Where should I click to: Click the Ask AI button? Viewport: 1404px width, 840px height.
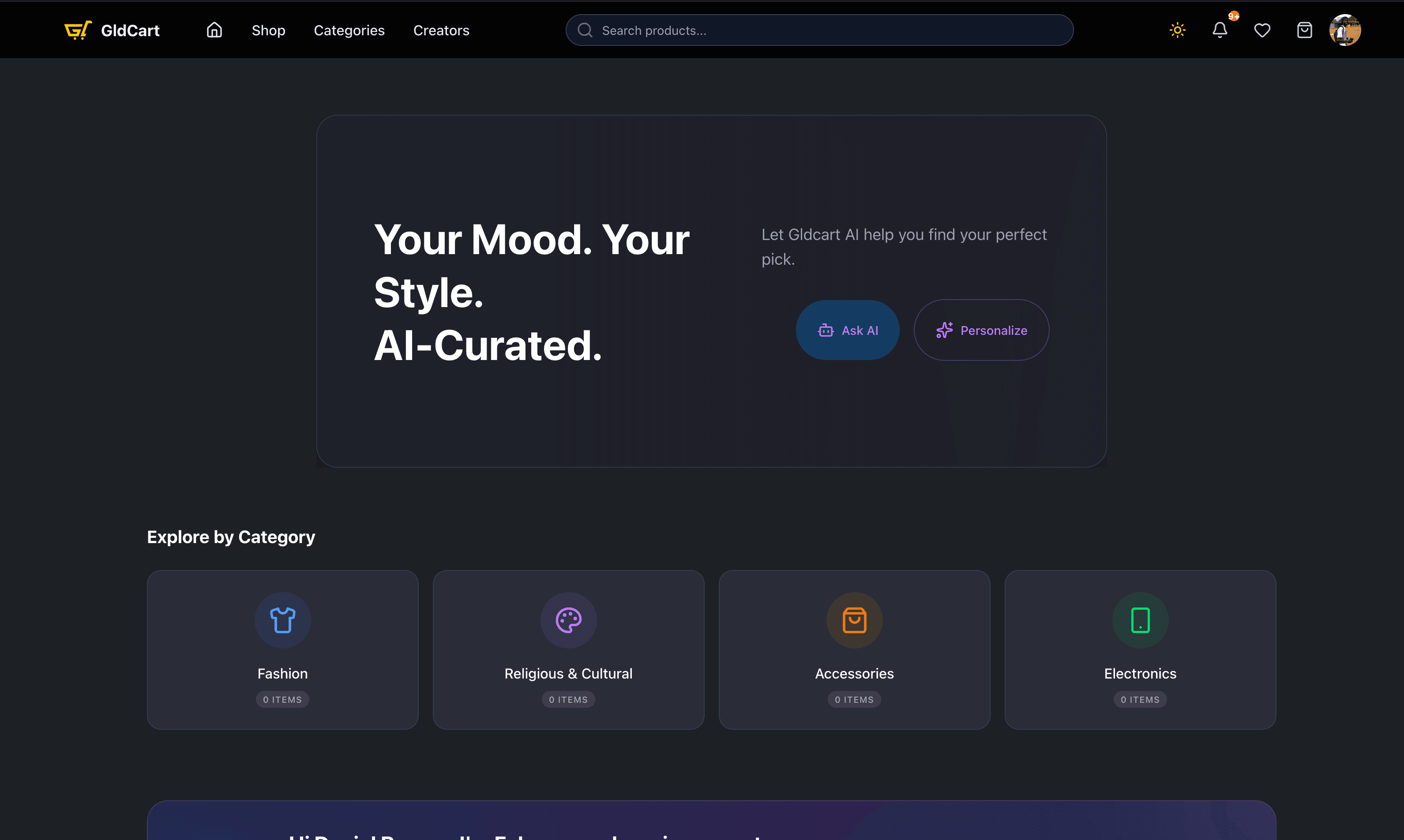point(848,330)
